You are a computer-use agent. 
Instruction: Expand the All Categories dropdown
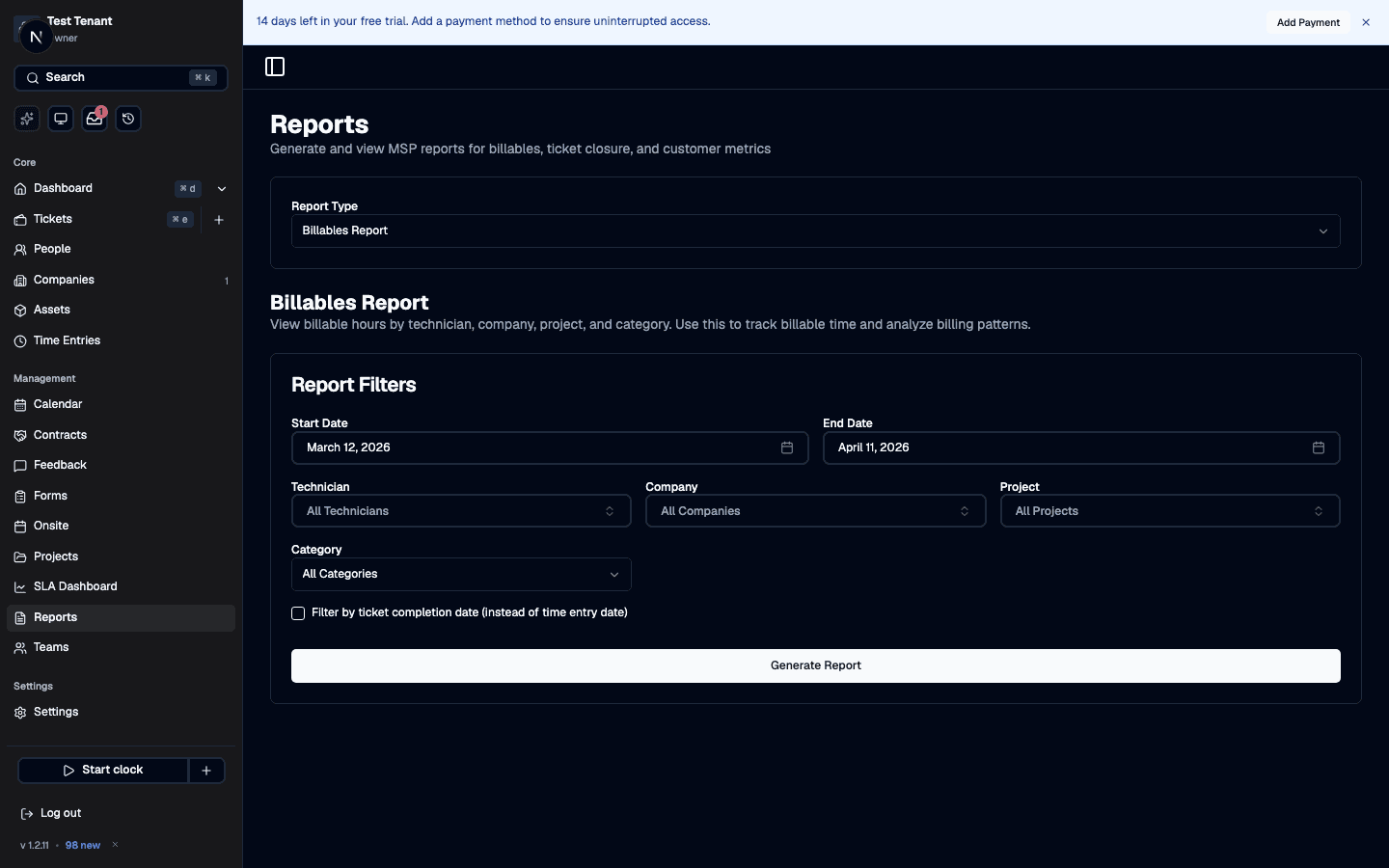[x=460, y=574]
